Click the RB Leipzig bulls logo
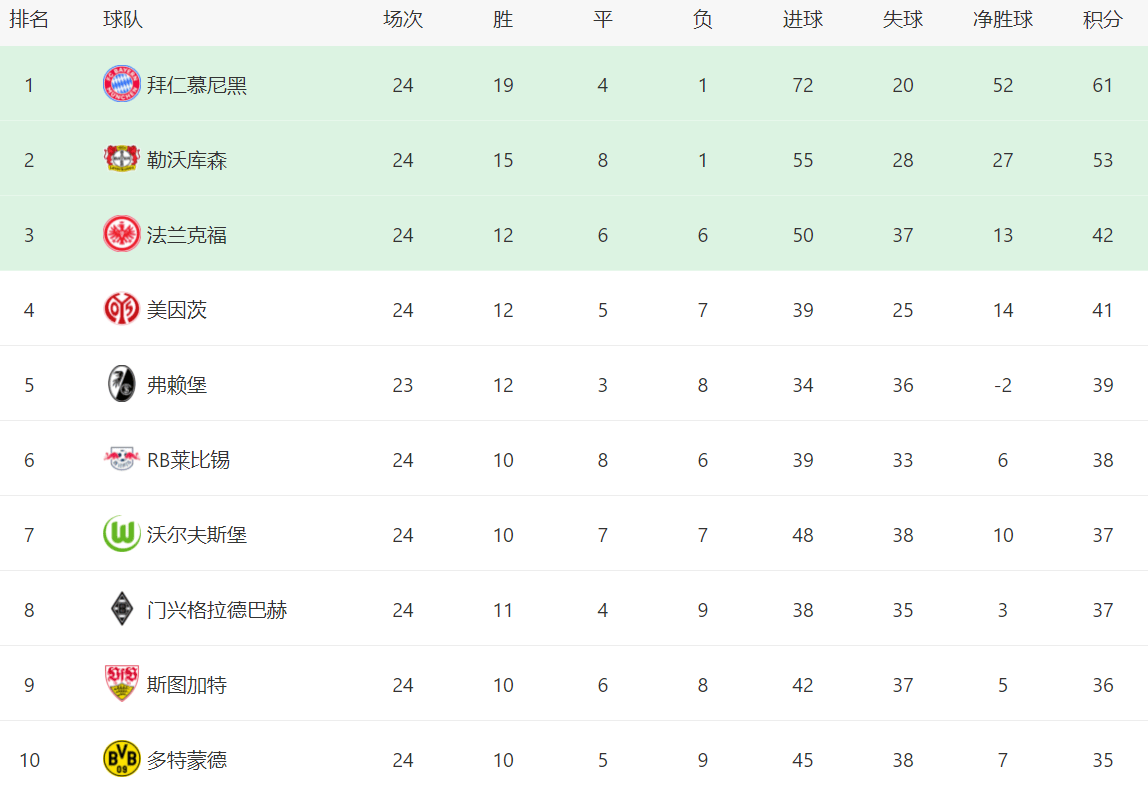1148x789 pixels. (122, 459)
